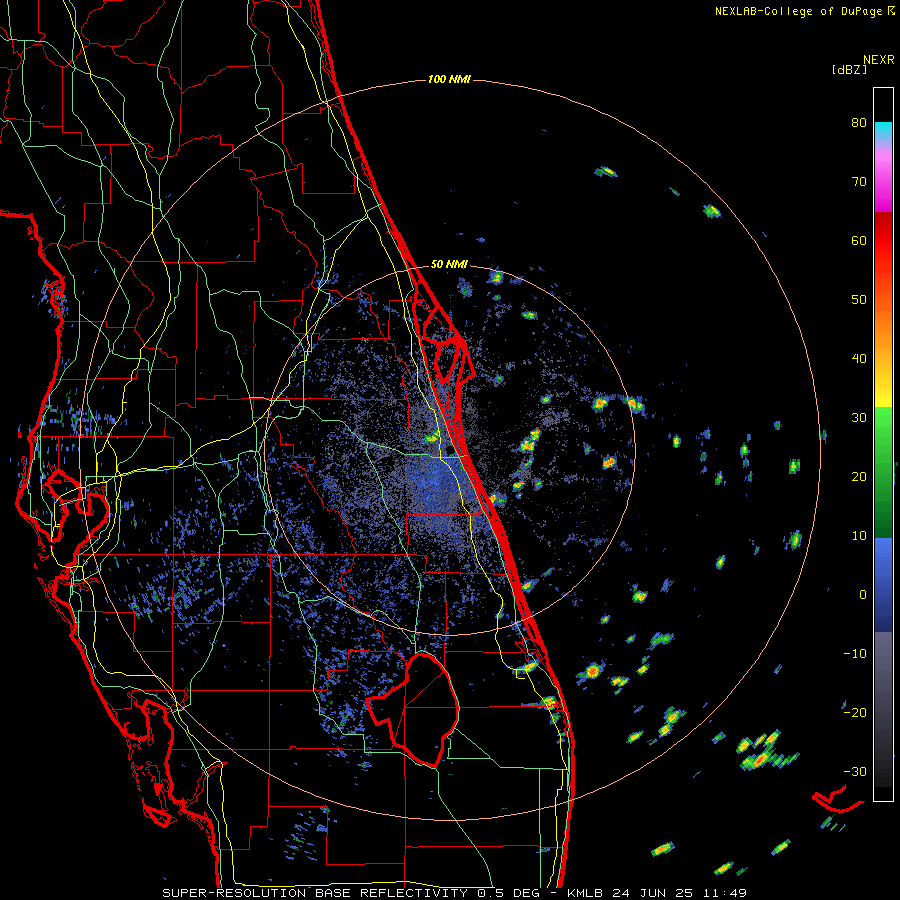
Task: Click the reflectivity dBZ color scale bar
Action: [883, 444]
